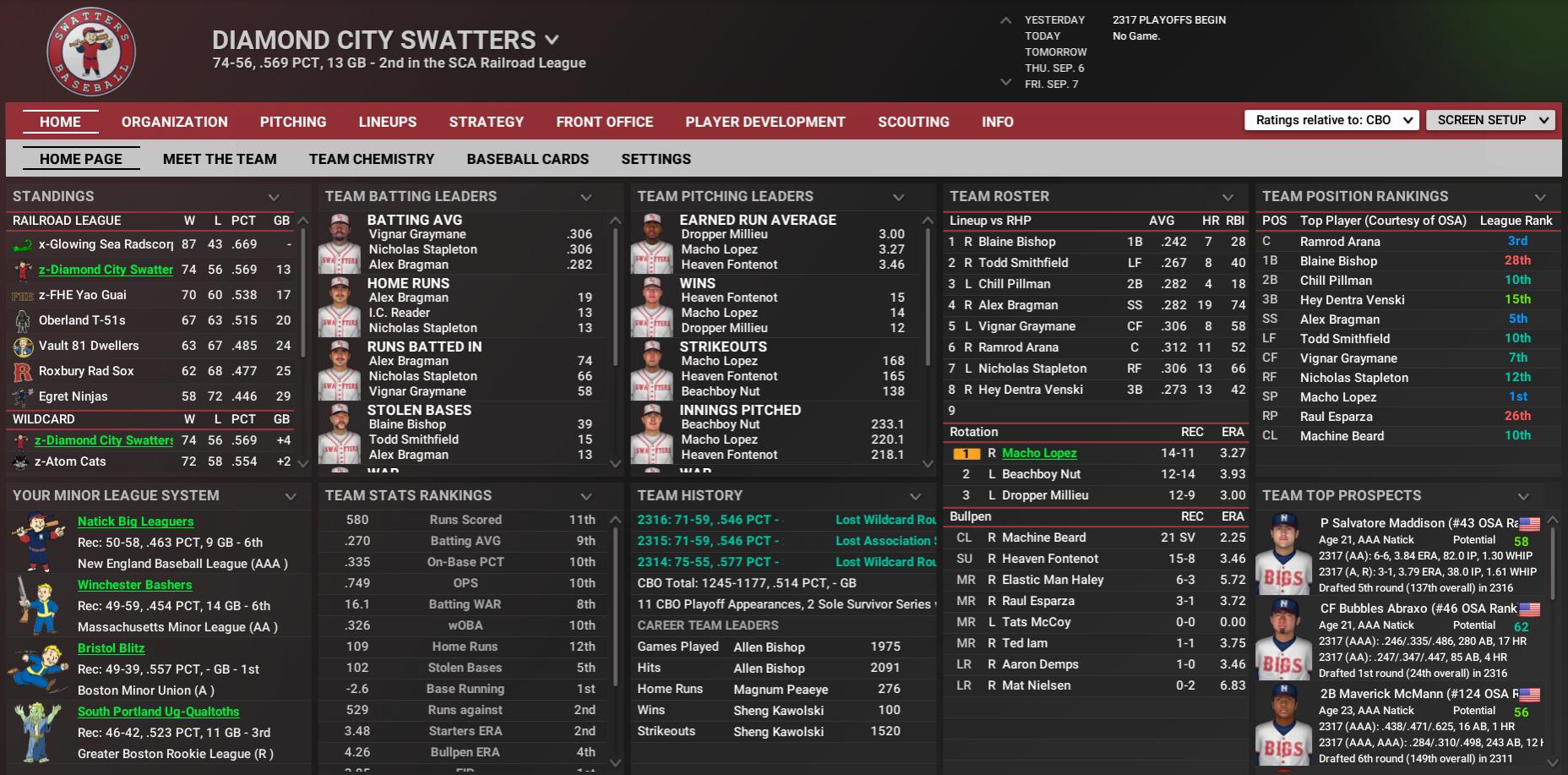Screen dimensions: 1568x775
Task: Open Macho Lopez rotation player link
Action: 1038,453
